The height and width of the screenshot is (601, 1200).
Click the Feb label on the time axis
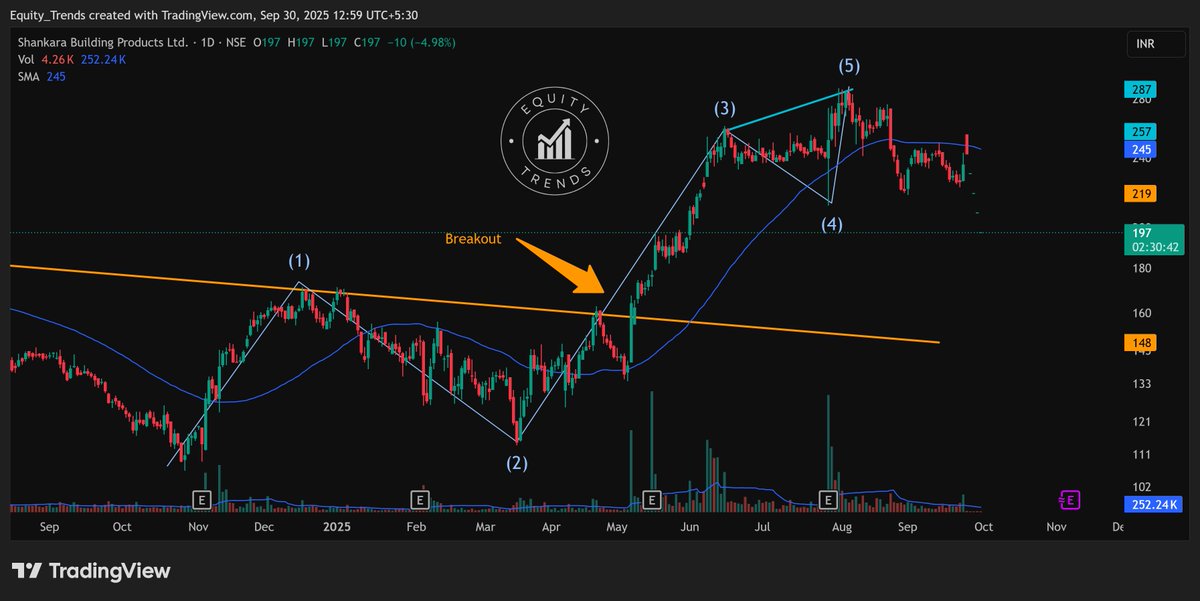tap(416, 525)
